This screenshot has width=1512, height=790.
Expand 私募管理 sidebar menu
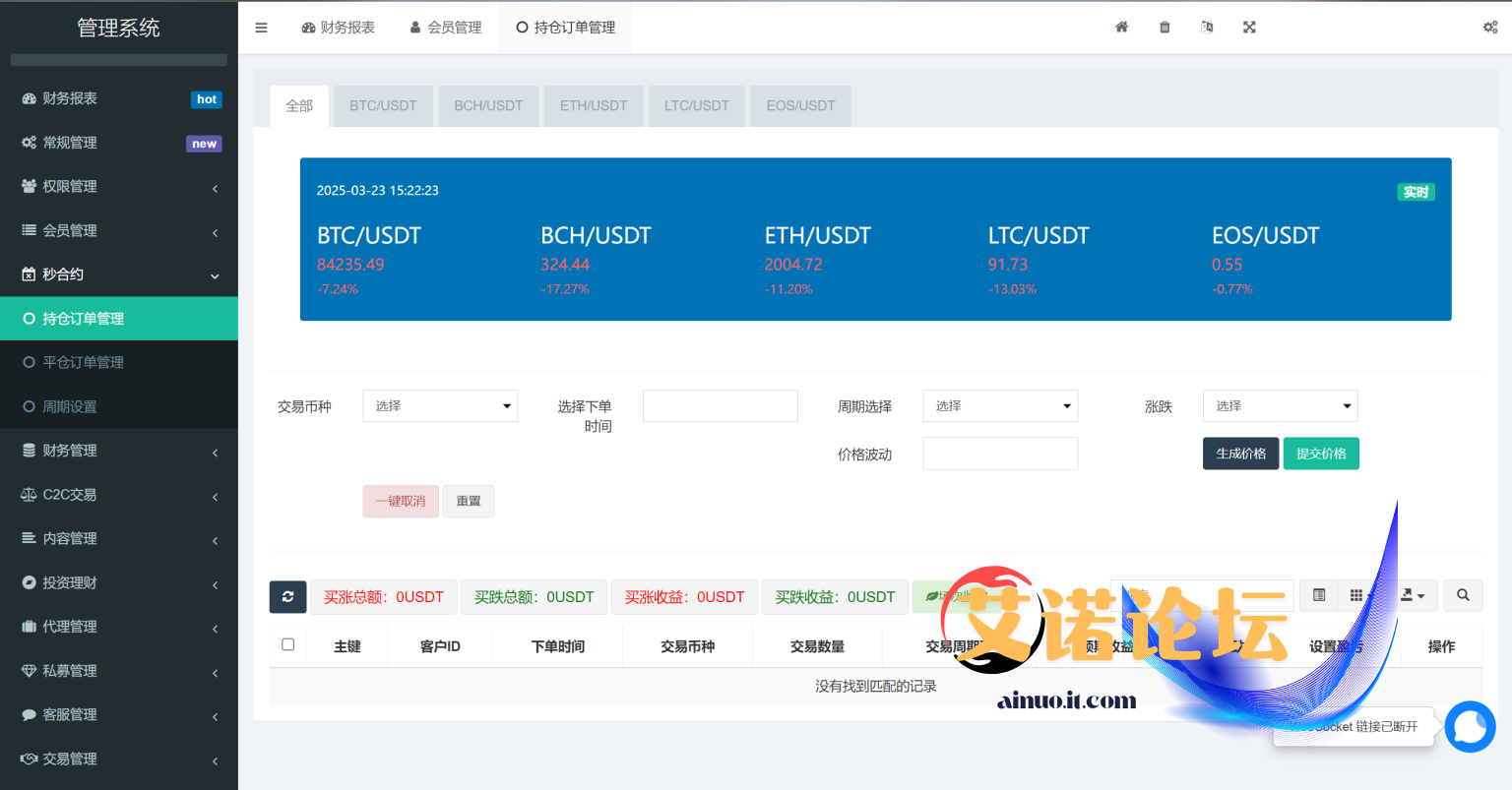pos(119,671)
